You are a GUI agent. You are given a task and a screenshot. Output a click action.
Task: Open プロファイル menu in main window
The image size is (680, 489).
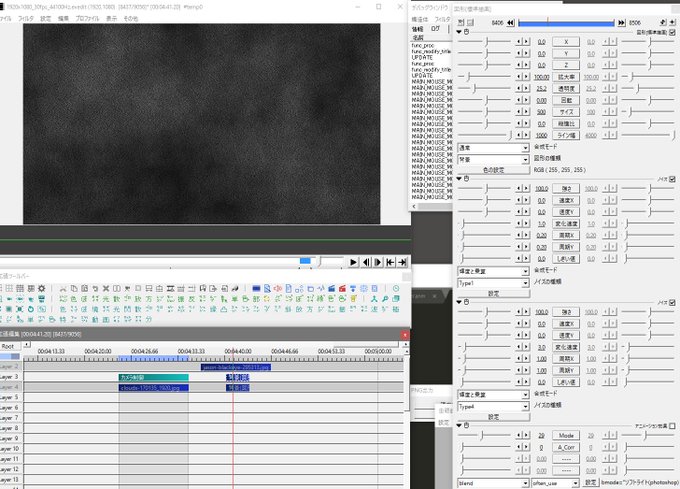pyautogui.click(x=87, y=19)
